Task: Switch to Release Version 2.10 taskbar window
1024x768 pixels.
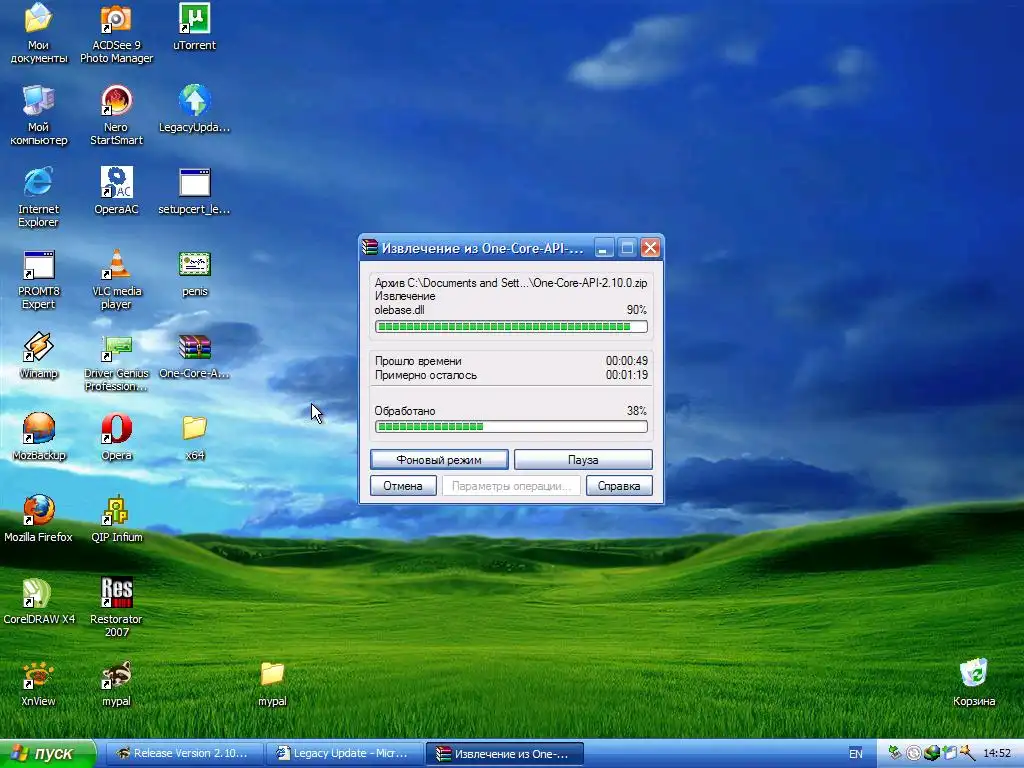Action: click(x=184, y=754)
